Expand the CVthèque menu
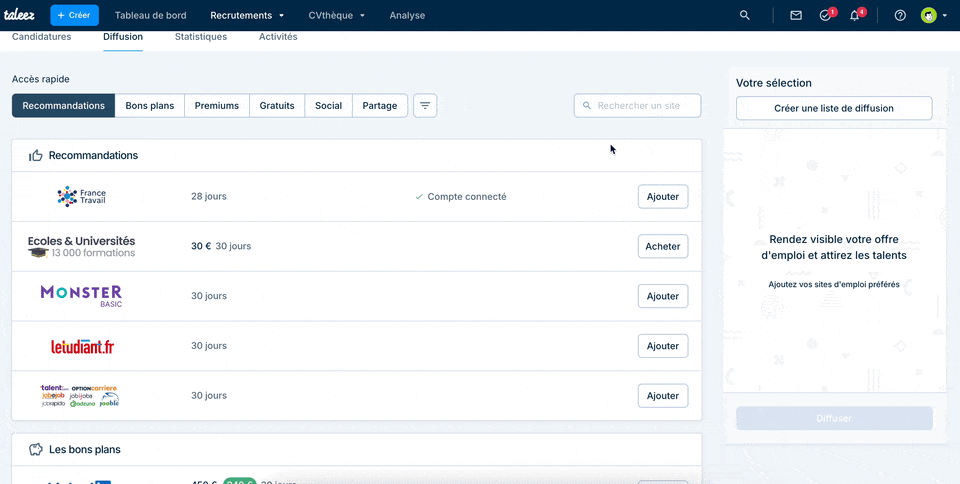Image resolution: width=960 pixels, height=484 pixels. 337,15
